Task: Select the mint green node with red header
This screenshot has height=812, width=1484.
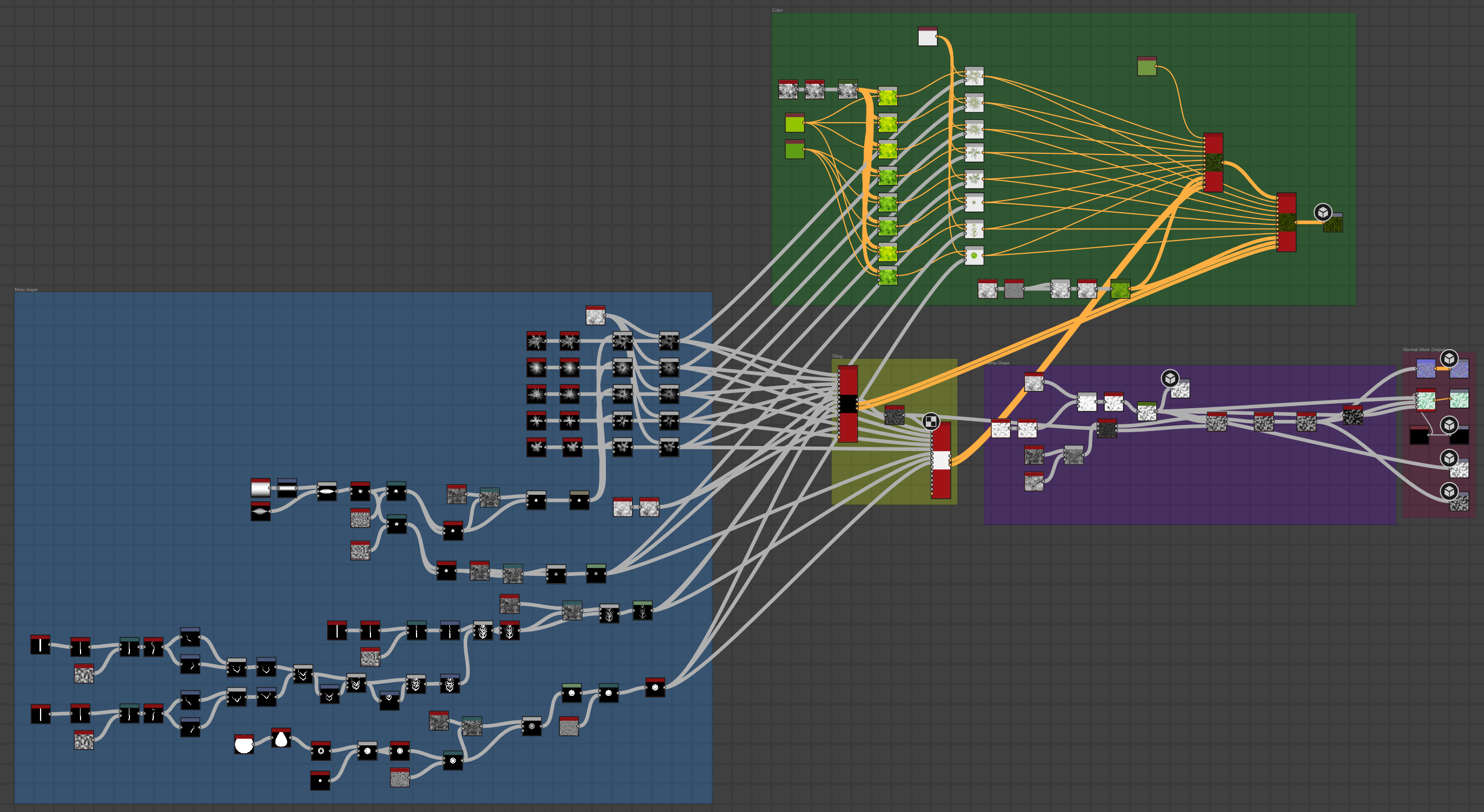Action: (1426, 399)
